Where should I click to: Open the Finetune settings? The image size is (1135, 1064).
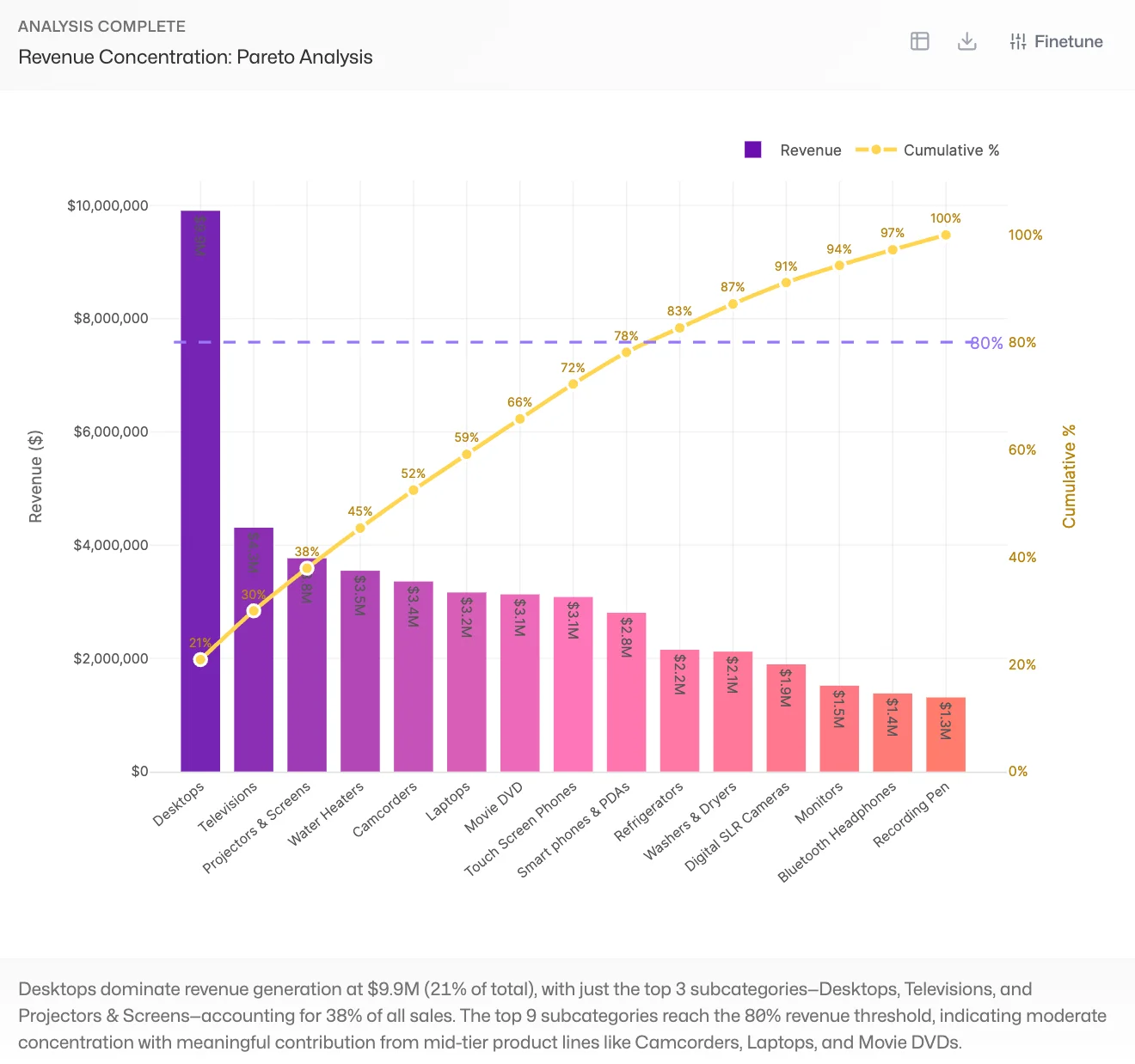pos(1056,41)
